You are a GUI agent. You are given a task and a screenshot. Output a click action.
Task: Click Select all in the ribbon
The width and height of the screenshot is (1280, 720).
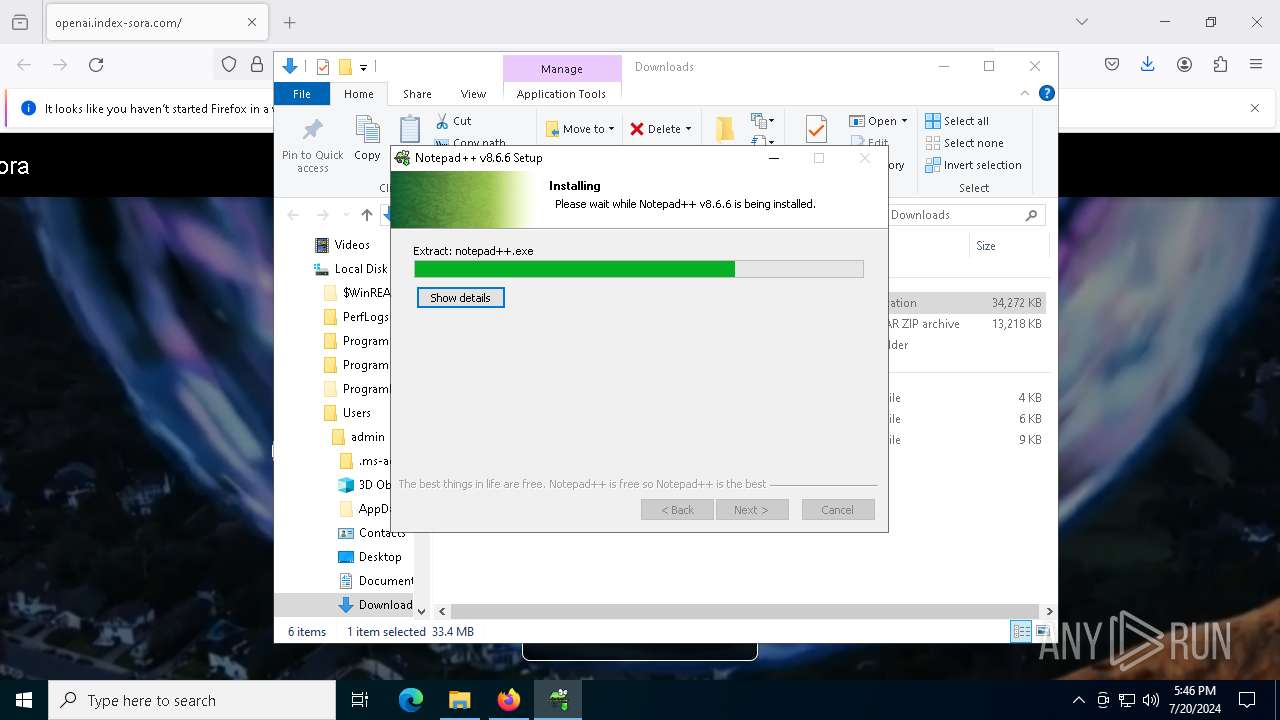pyautogui.click(x=957, y=121)
